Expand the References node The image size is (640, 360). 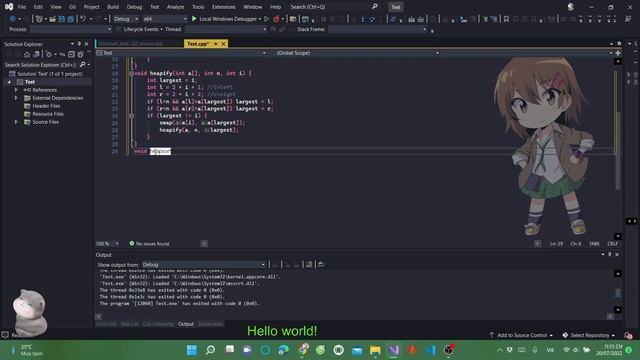[x=16, y=90]
